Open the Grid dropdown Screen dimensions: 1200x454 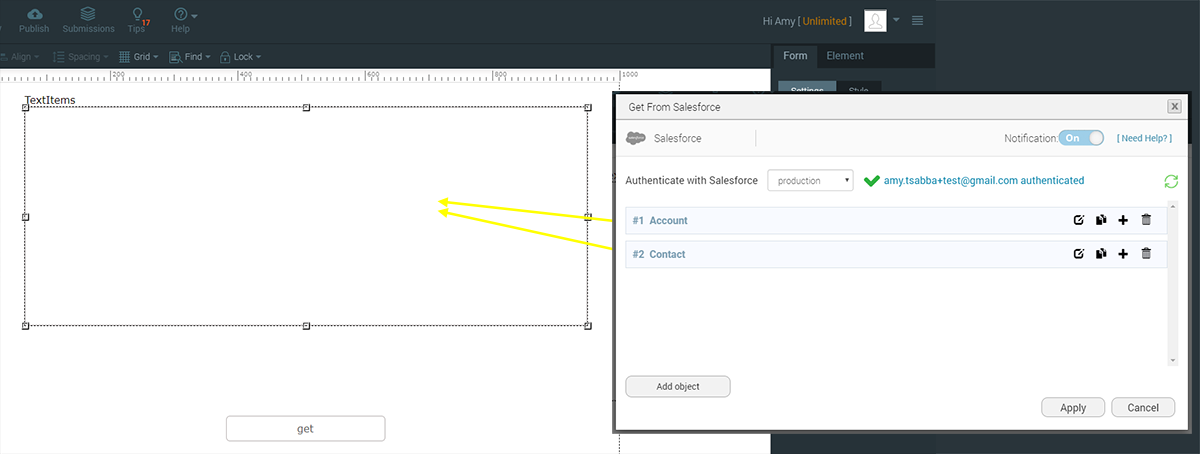click(139, 57)
